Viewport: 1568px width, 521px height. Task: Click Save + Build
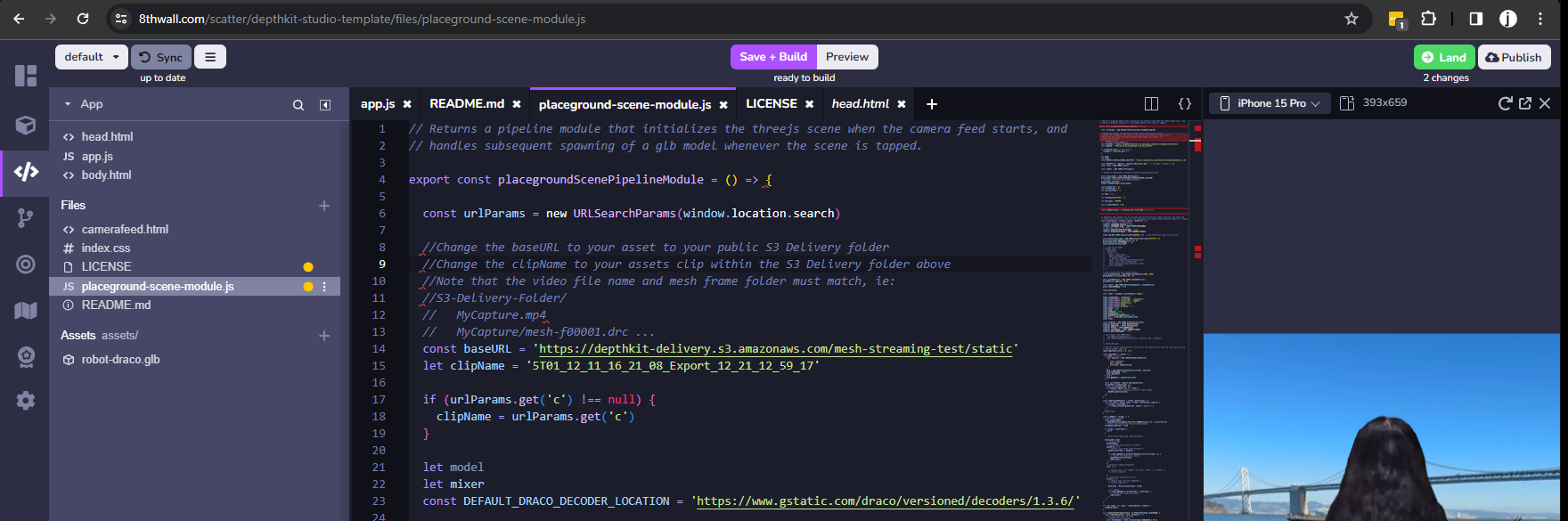point(773,57)
